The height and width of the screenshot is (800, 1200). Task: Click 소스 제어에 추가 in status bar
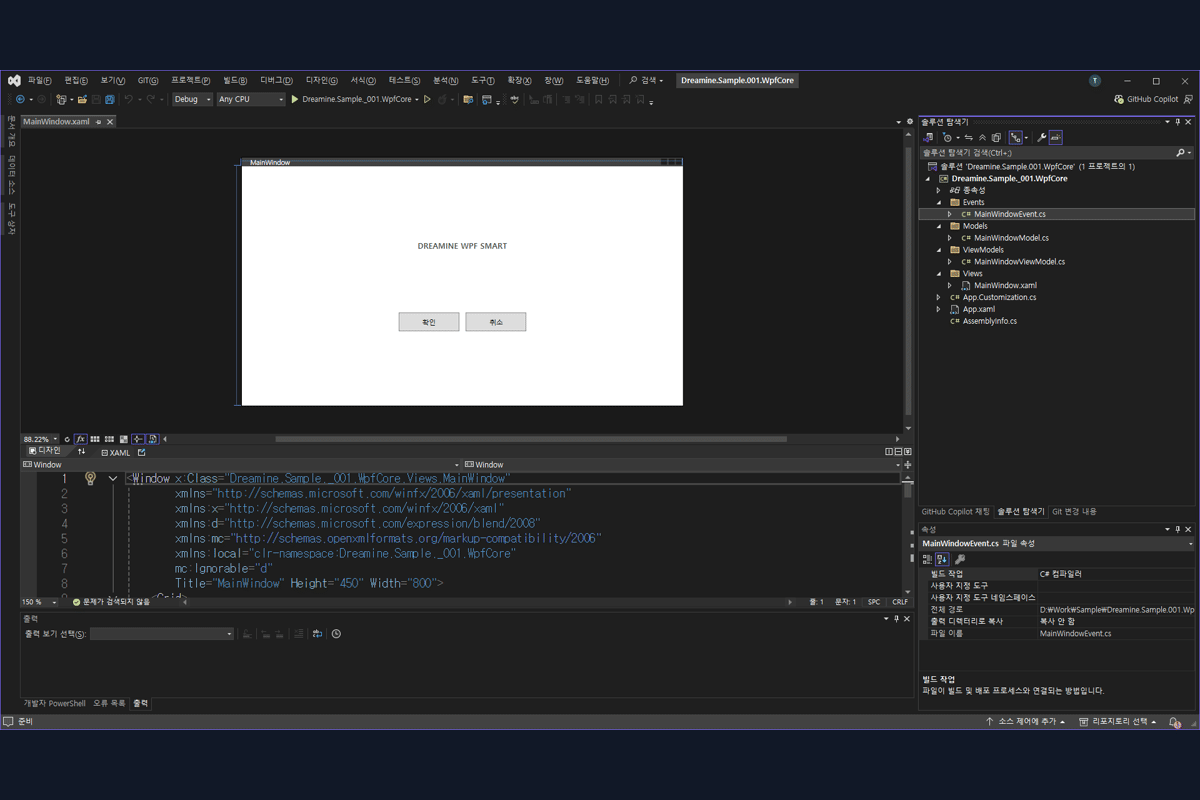[x=1025, y=721]
